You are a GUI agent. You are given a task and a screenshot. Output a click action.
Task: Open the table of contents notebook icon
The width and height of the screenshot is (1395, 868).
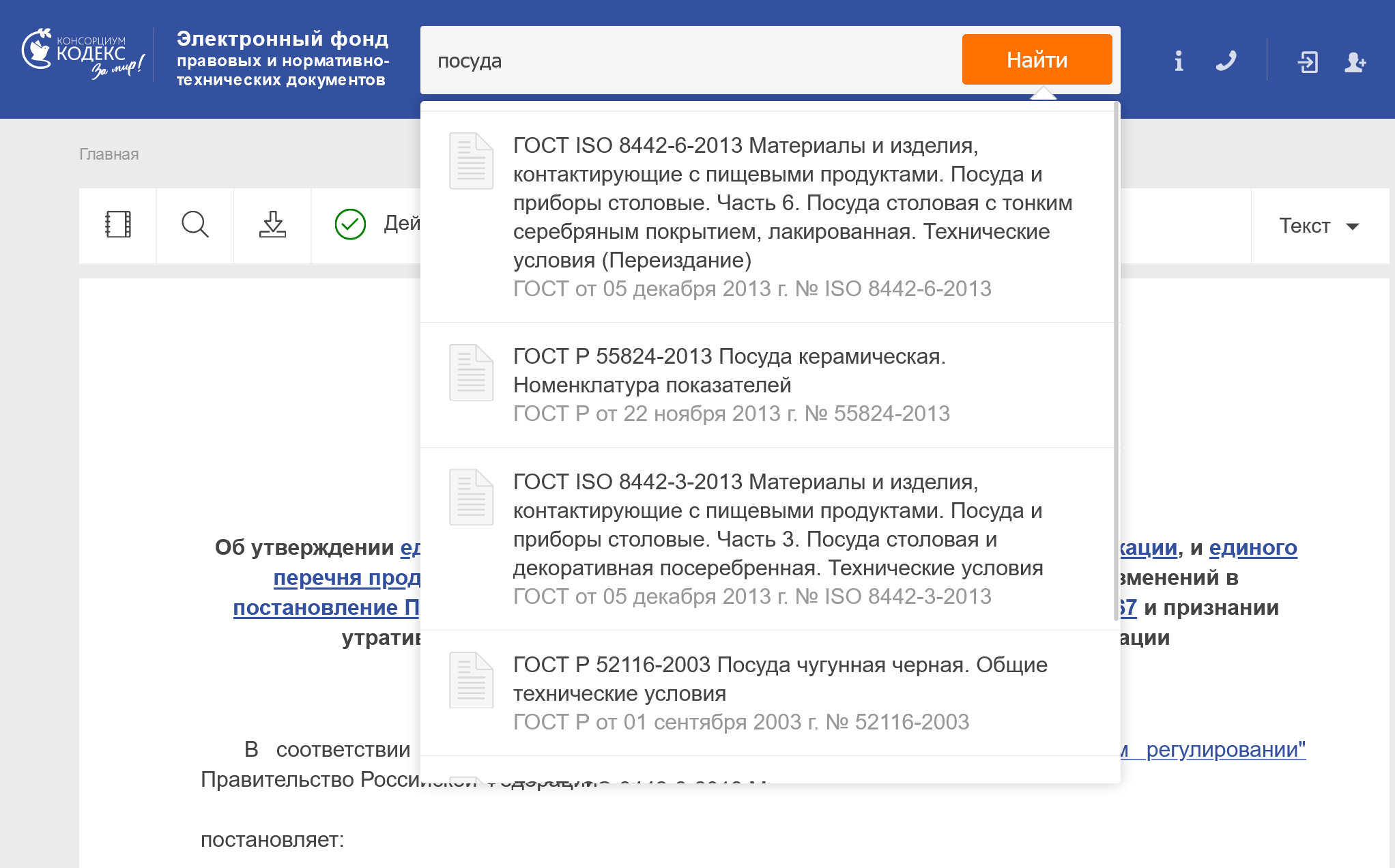(118, 225)
